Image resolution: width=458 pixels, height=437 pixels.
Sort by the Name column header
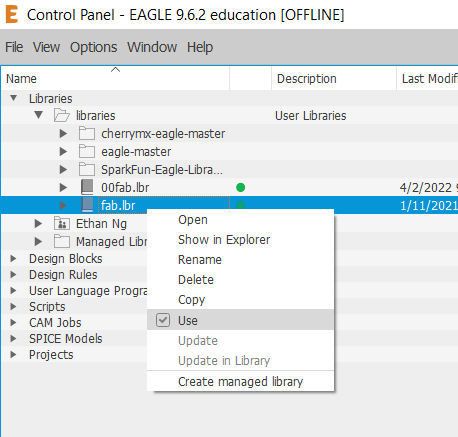pyautogui.click(x=115, y=78)
